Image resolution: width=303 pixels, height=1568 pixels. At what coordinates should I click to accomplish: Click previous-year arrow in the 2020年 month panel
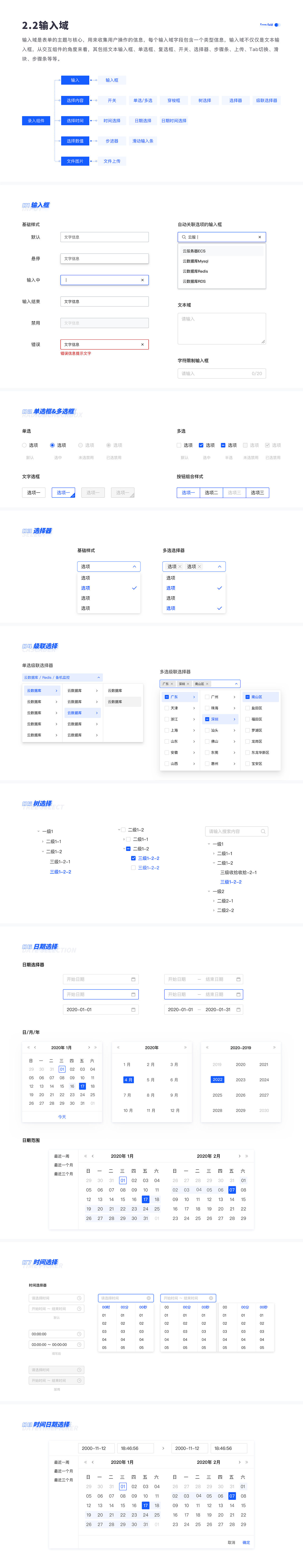[x=118, y=1047]
